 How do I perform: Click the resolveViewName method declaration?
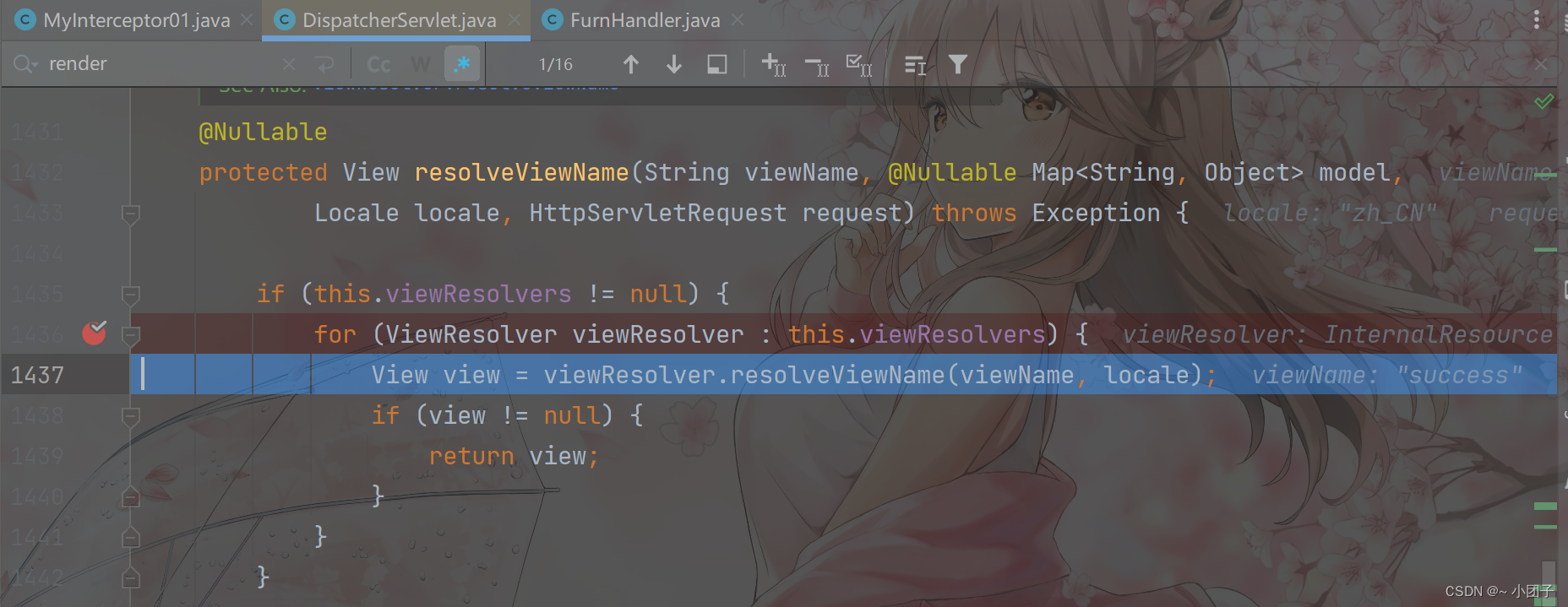click(x=521, y=172)
